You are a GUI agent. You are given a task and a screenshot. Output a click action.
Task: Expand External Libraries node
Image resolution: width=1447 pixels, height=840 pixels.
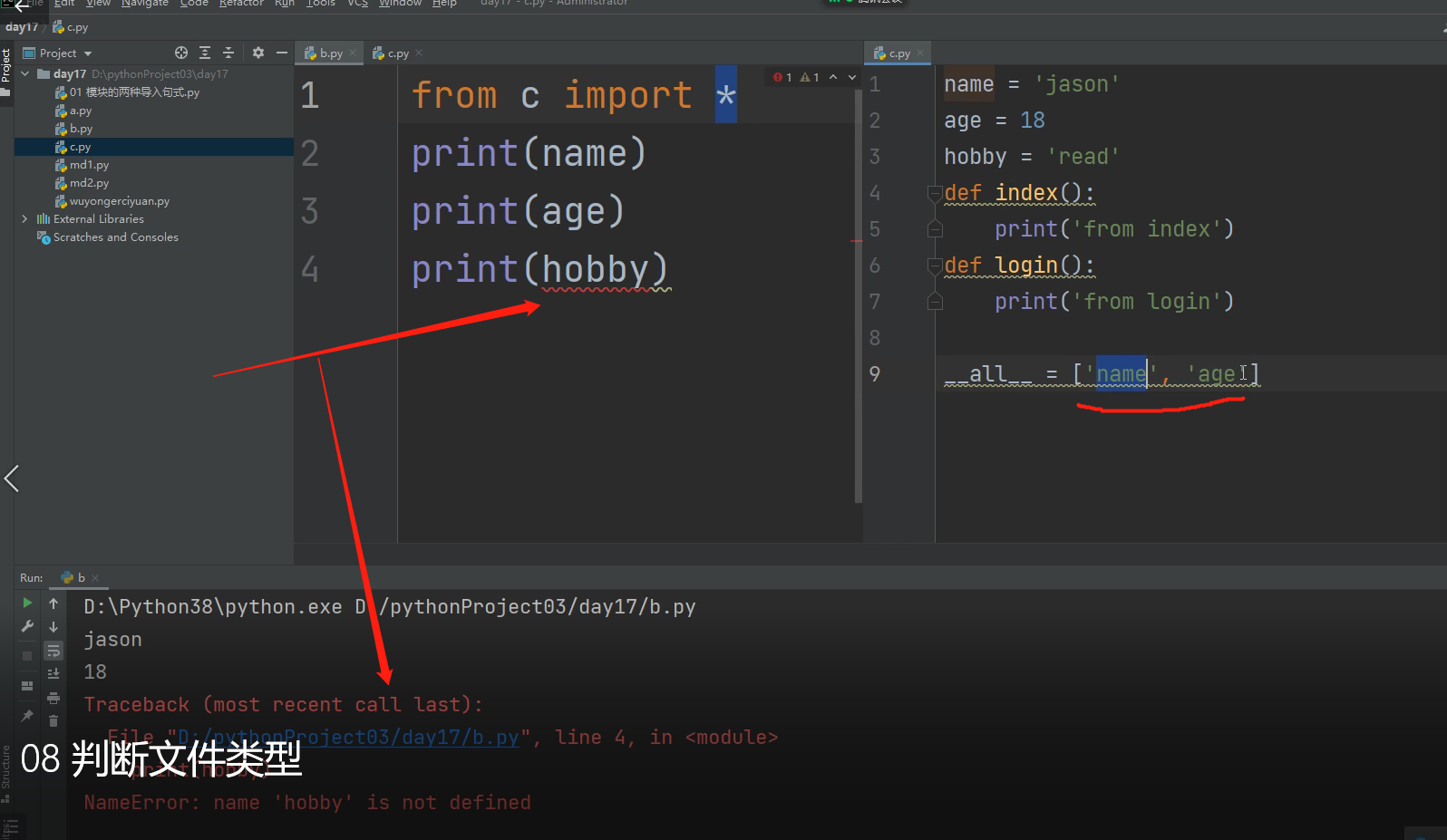click(x=25, y=219)
